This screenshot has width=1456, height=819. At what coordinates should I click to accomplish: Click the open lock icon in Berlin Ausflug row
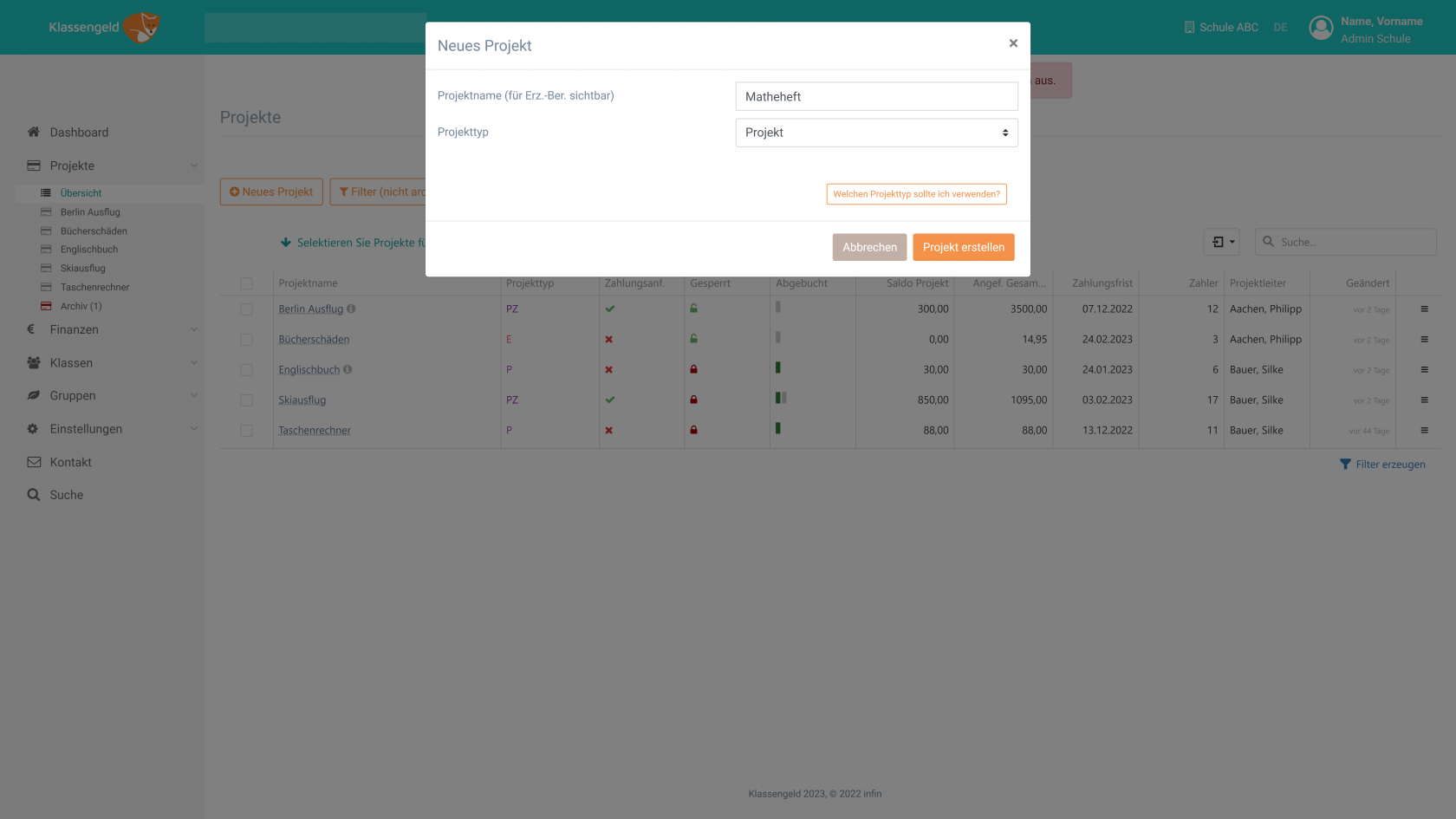coord(693,309)
